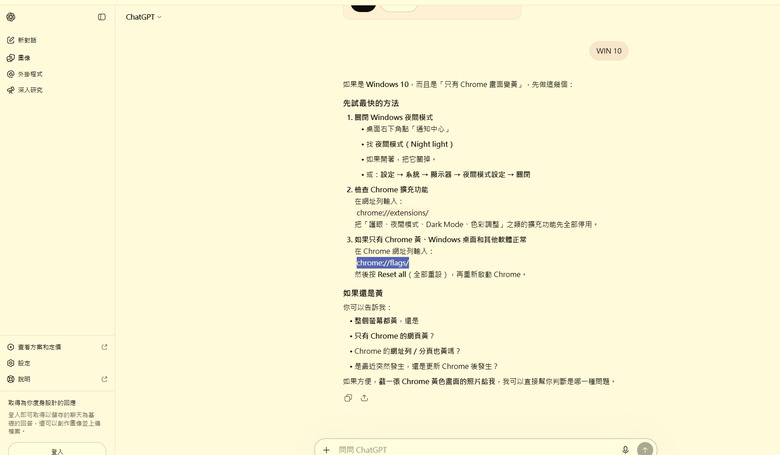Click the 設定 → 系統 → 顯示器 path line
Viewport: 780px width, 455px height.
pos(446,175)
